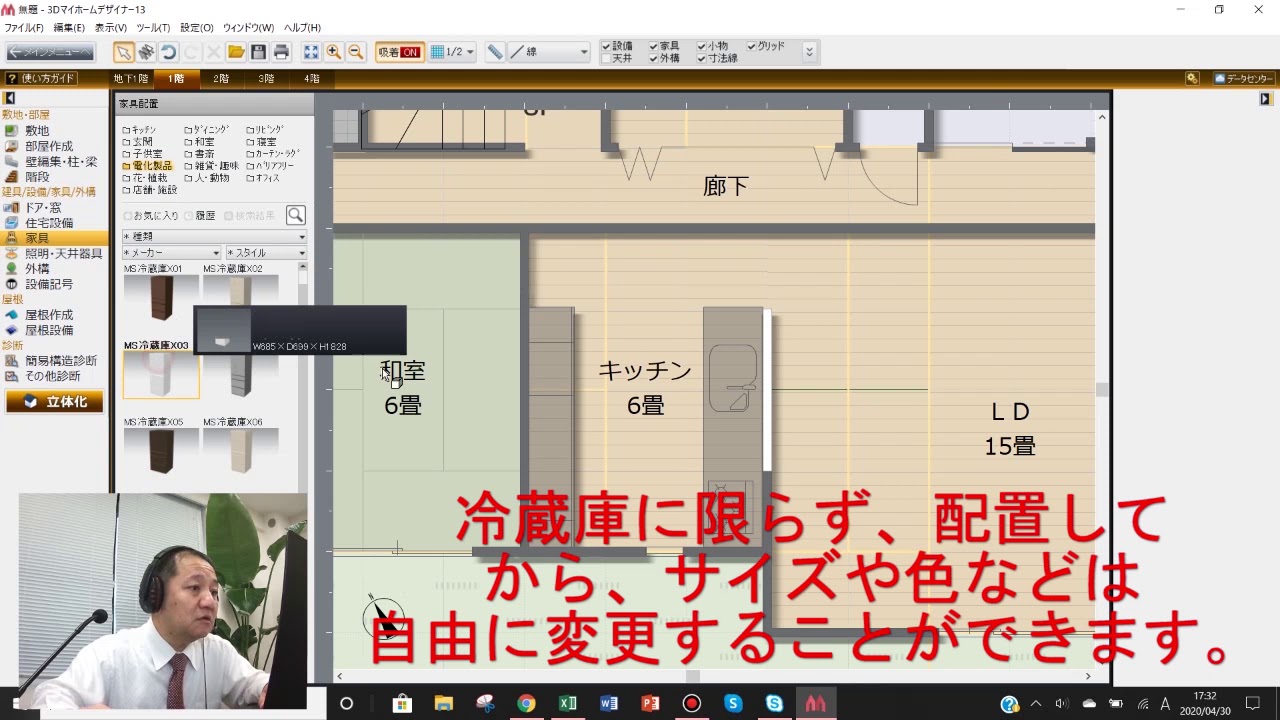The width and height of the screenshot is (1280, 720).
Task: Open Excel from the taskbar
Action: tap(568, 704)
